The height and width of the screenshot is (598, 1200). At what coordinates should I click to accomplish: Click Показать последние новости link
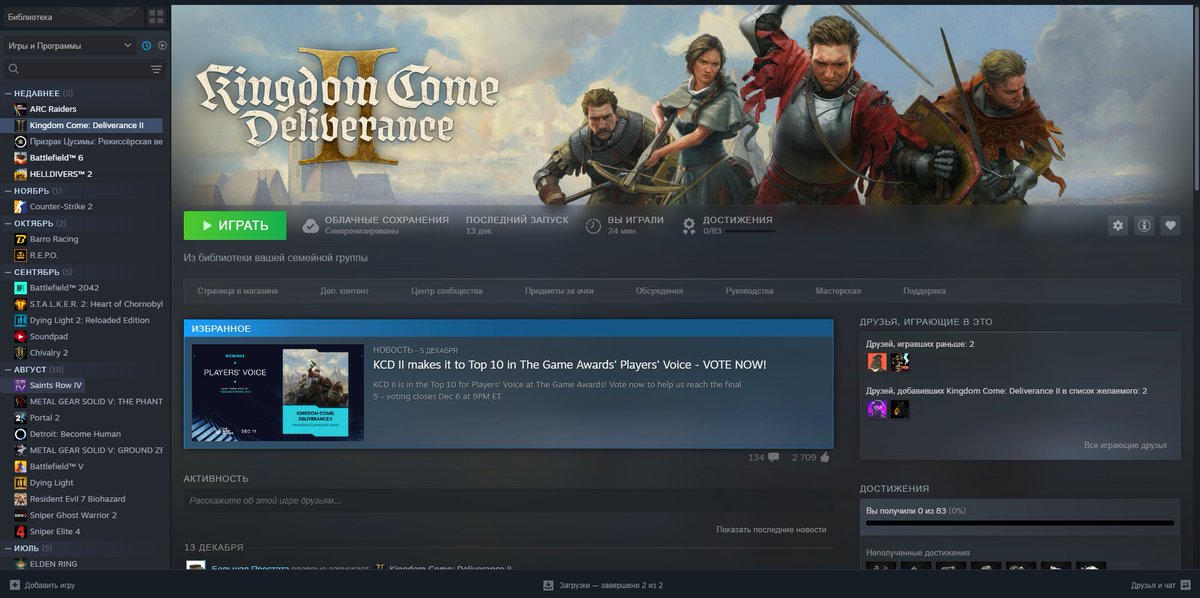771,529
